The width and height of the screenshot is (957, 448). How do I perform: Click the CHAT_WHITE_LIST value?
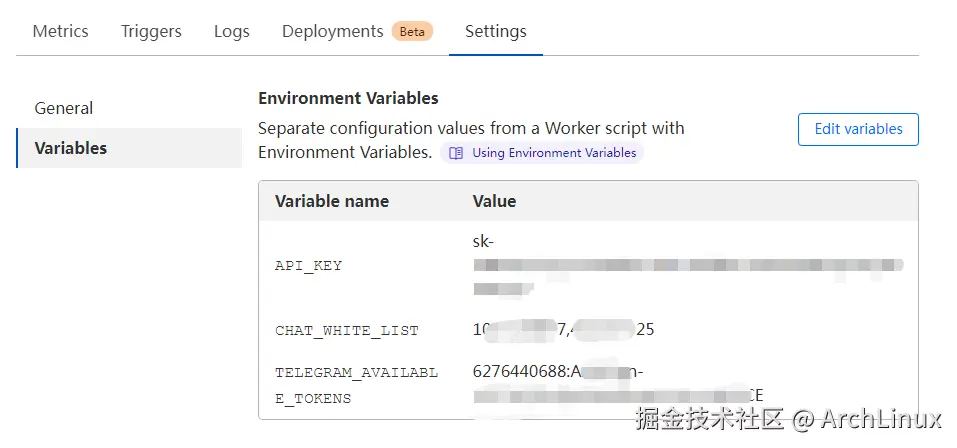pos(563,329)
